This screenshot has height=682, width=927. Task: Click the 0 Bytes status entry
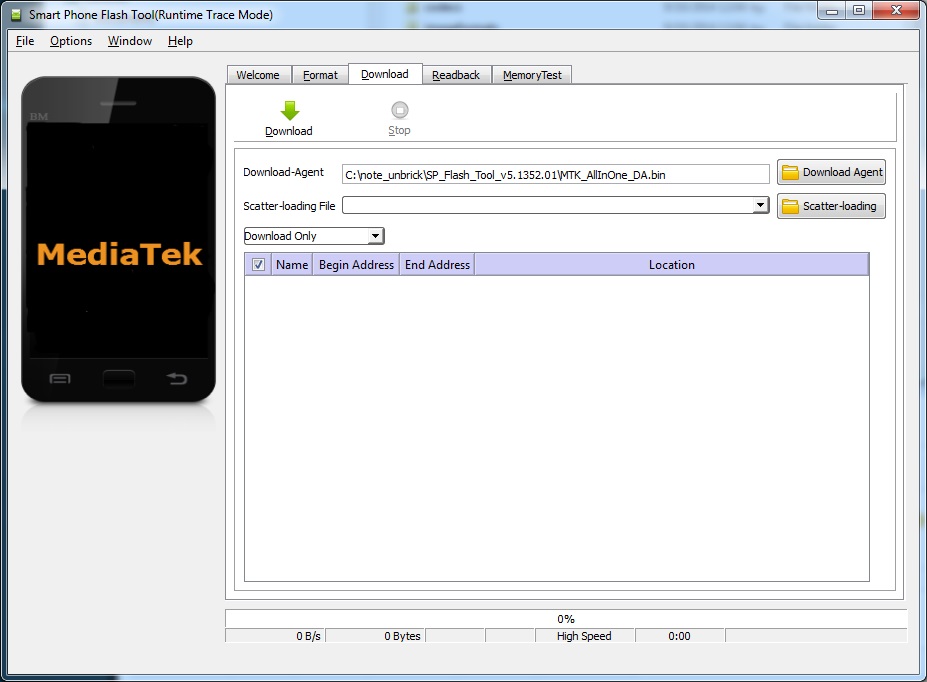click(375, 636)
